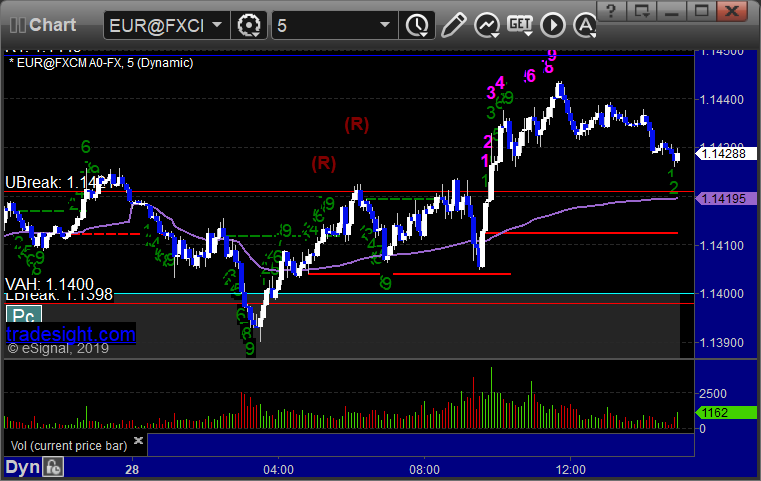Click the 04:00 time axis label

pyautogui.click(x=278, y=469)
